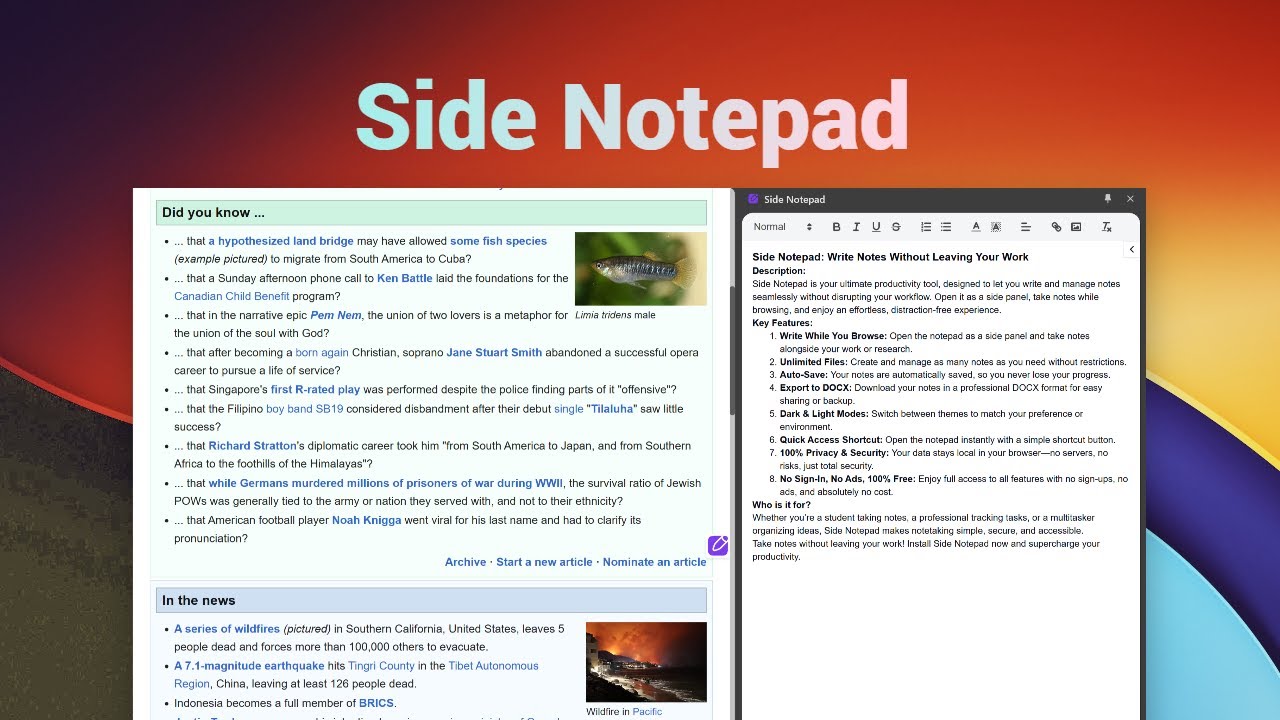Open the Normal heading style dropdown
This screenshot has width=1280, height=720.
pyautogui.click(x=783, y=227)
